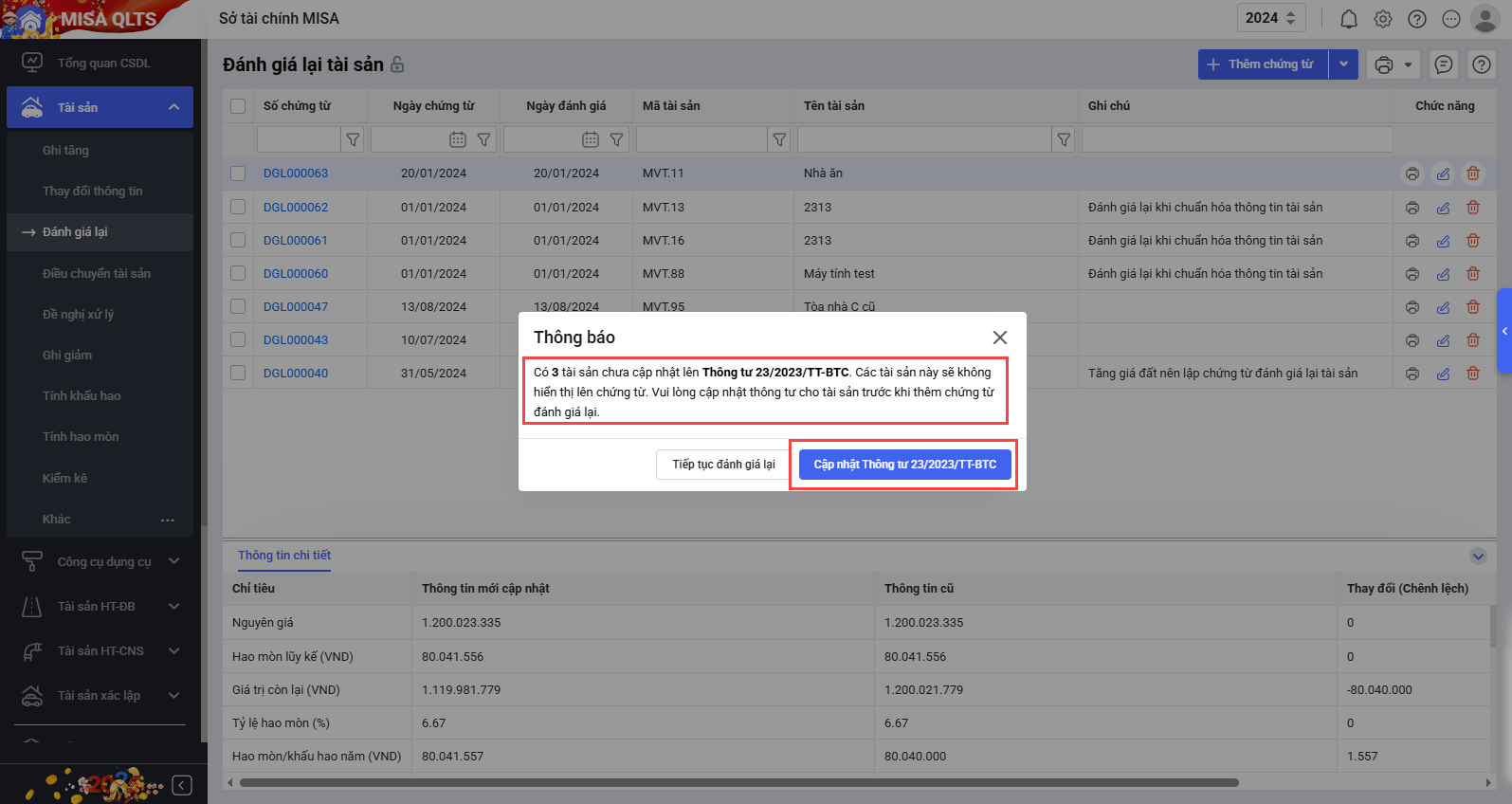
Task: Collapse the sidebar using bottom arrow icon
Action: tap(183, 785)
